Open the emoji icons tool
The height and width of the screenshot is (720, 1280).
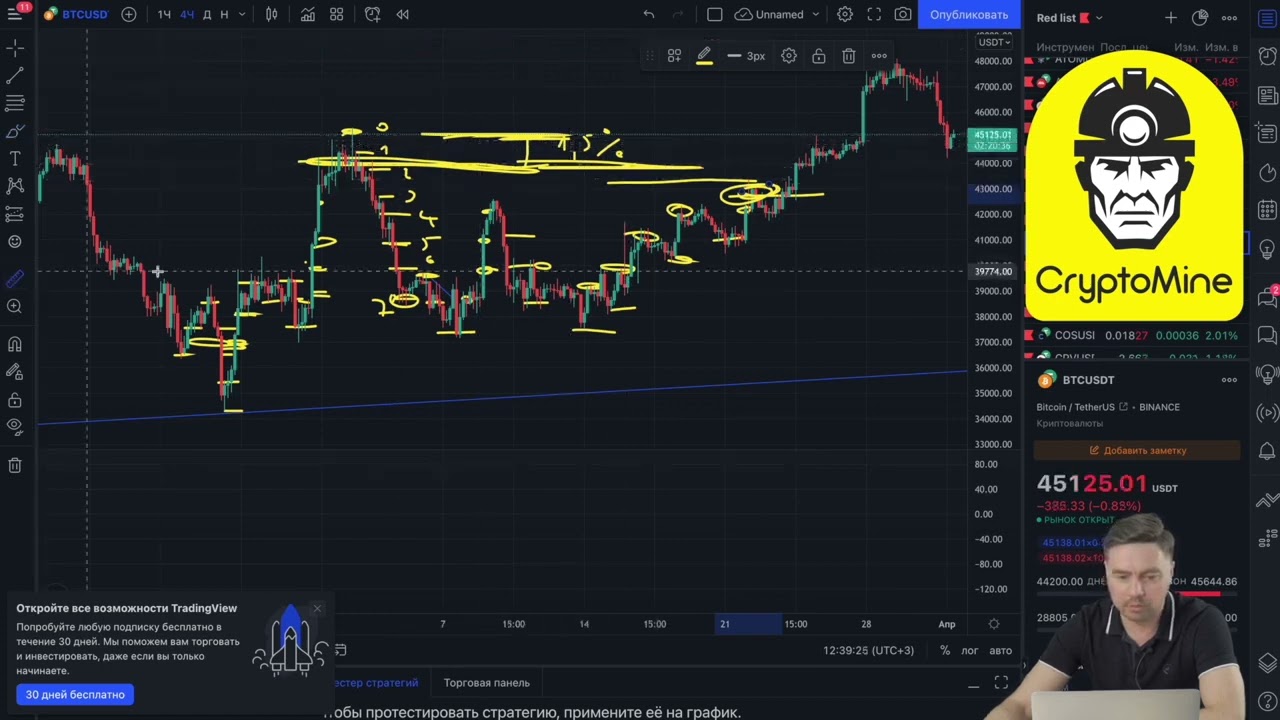[x=15, y=241]
